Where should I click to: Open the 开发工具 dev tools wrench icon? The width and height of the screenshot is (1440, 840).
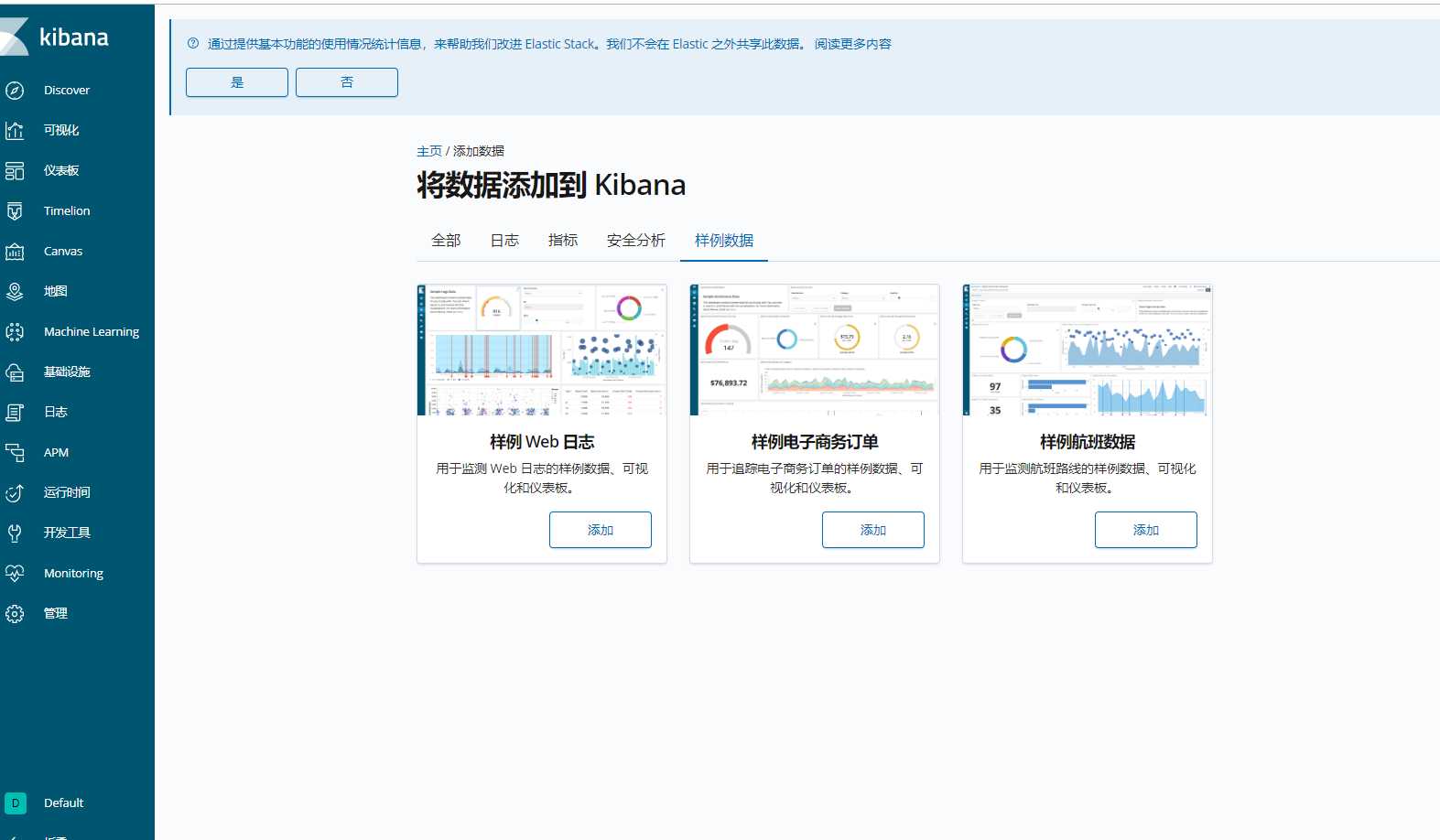click(x=15, y=533)
